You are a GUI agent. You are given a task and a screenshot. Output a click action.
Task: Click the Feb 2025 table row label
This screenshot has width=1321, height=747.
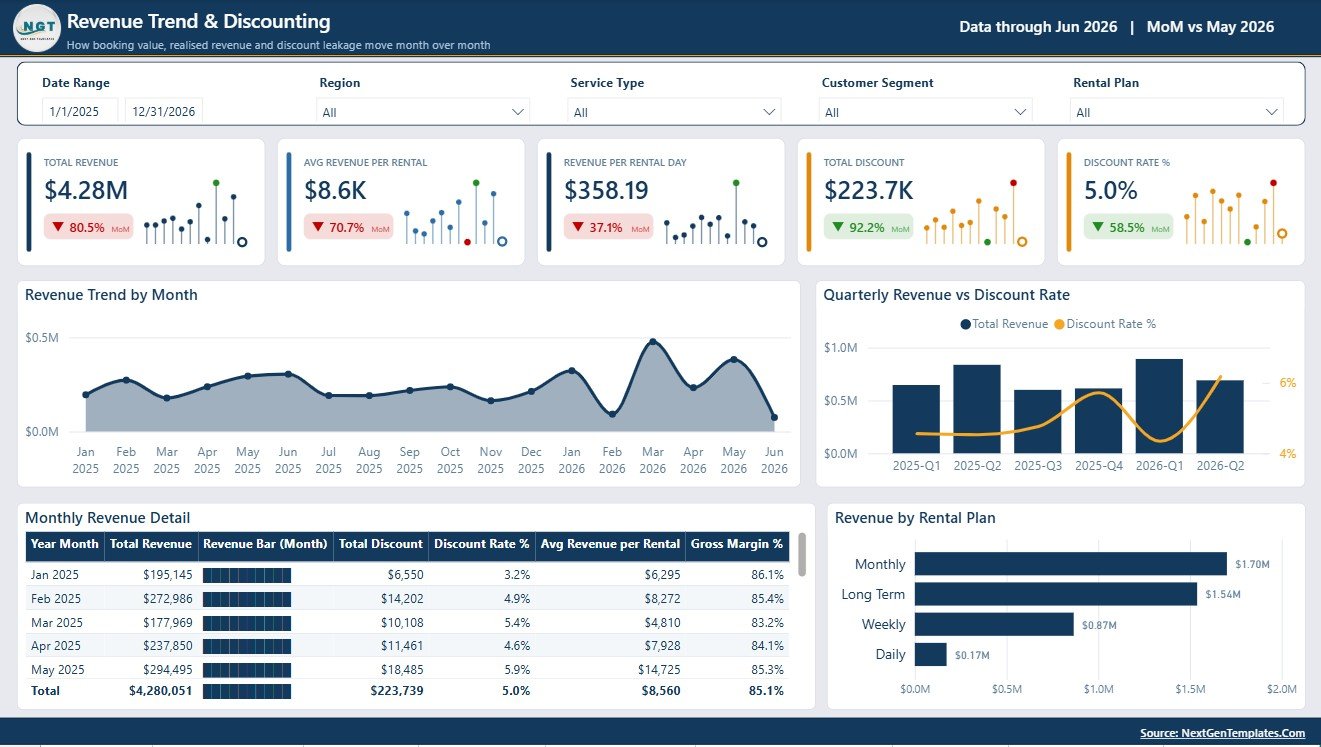(55, 599)
